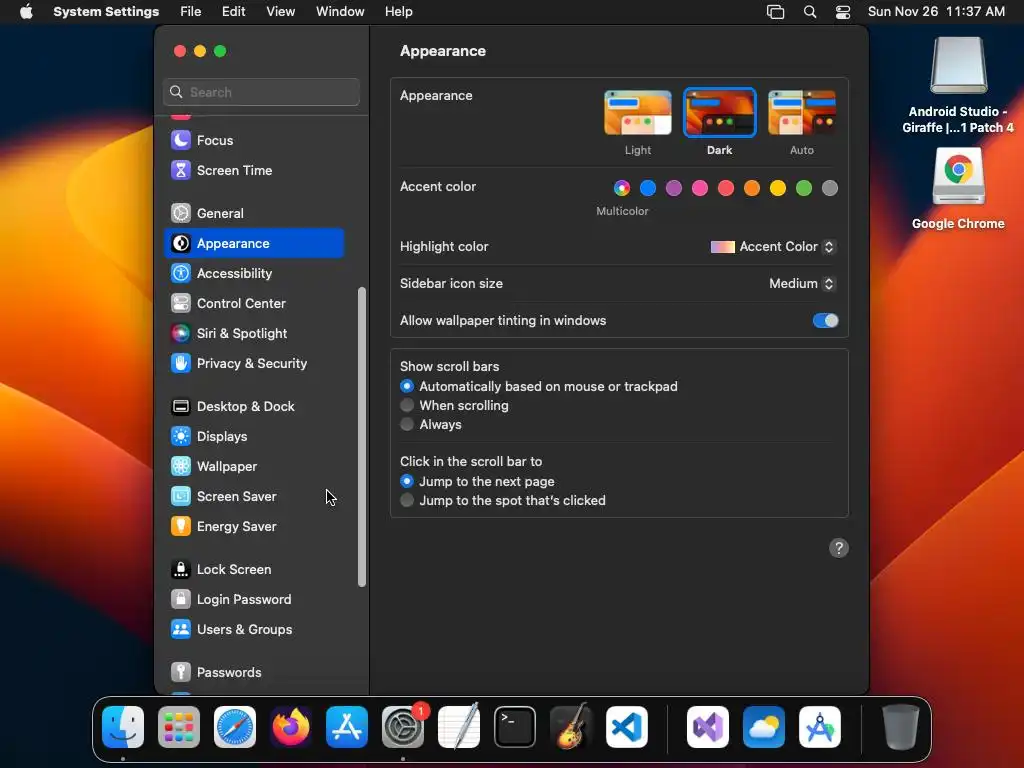Launch Safari from the Dock

click(235, 727)
